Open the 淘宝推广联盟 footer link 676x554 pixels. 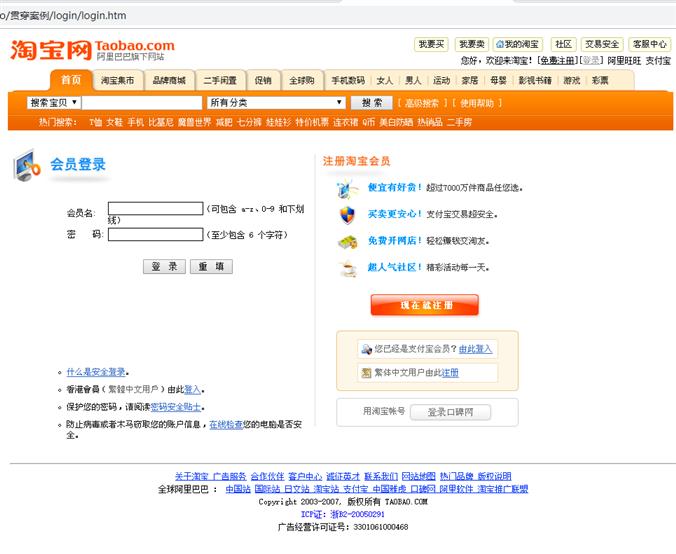coord(503,489)
